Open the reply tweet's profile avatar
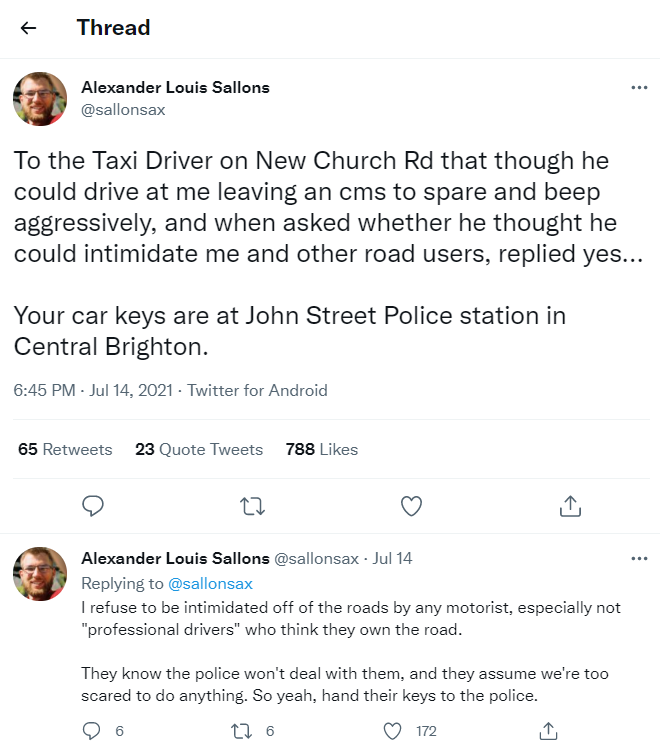The image size is (660, 750). point(40,573)
